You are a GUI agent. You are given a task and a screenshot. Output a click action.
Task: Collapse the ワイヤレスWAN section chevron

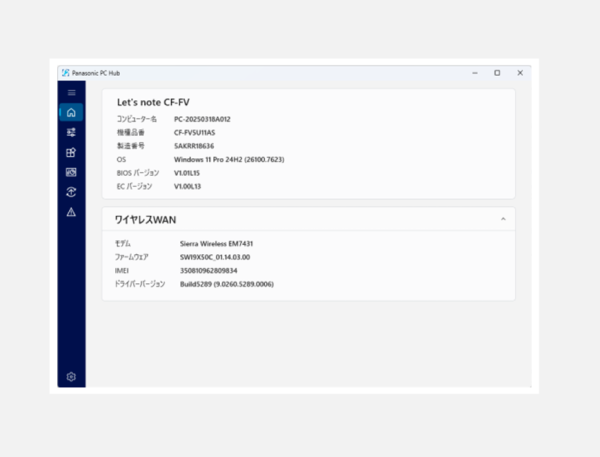click(503, 218)
